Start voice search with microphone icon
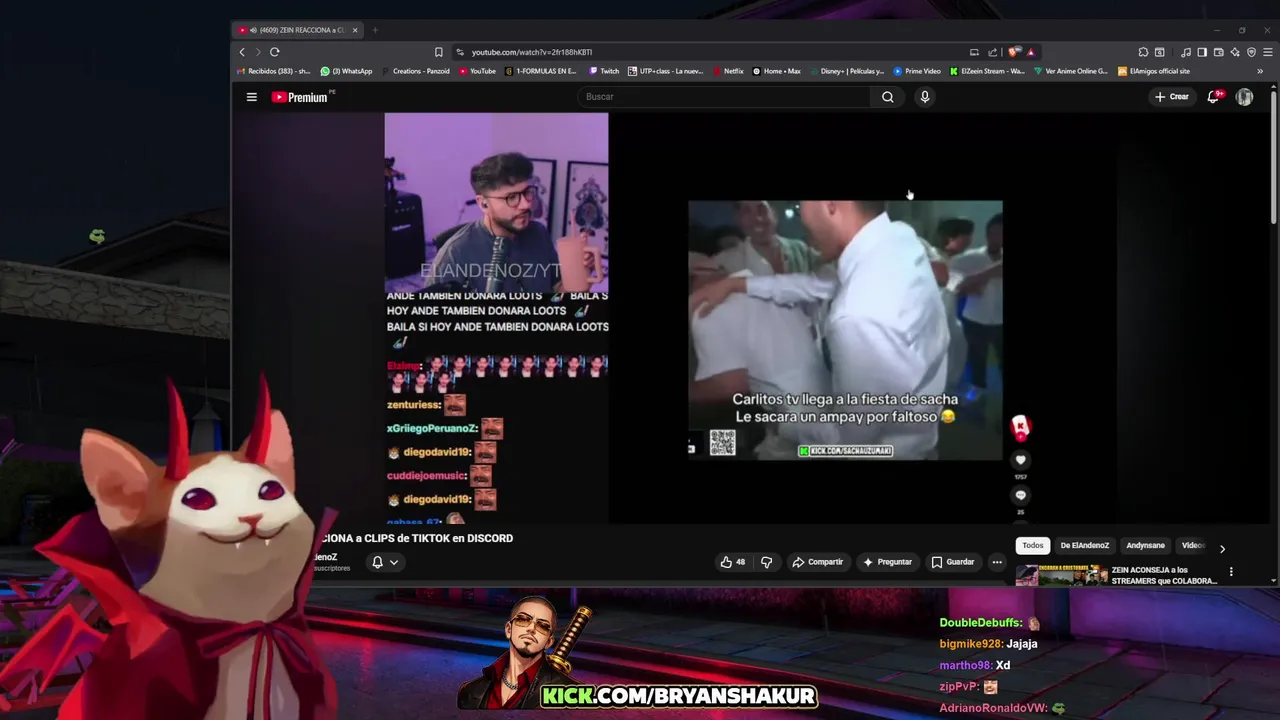The image size is (1280, 720). pyautogui.click(x=925, y=97)
